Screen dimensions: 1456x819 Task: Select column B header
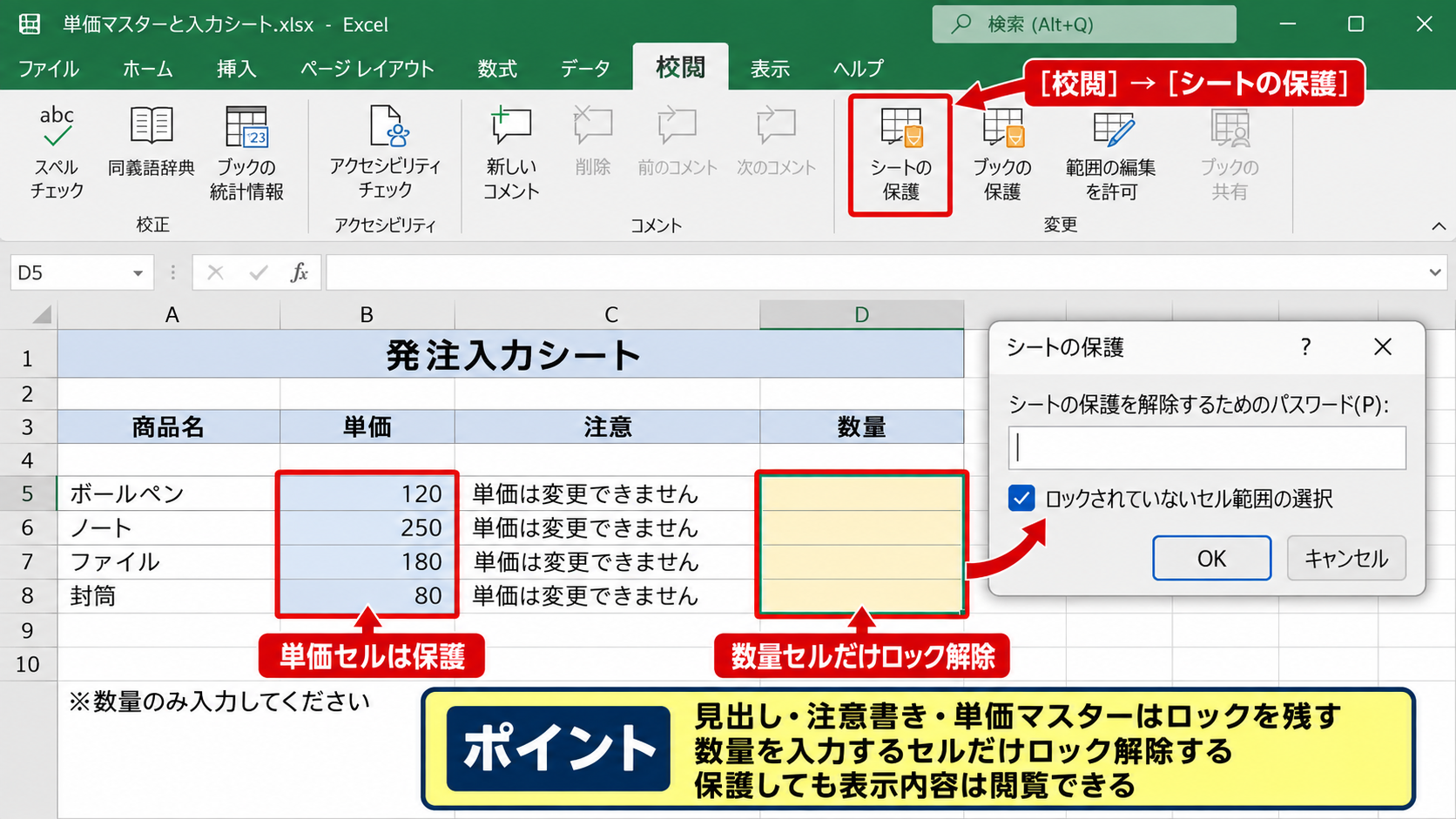367,314
